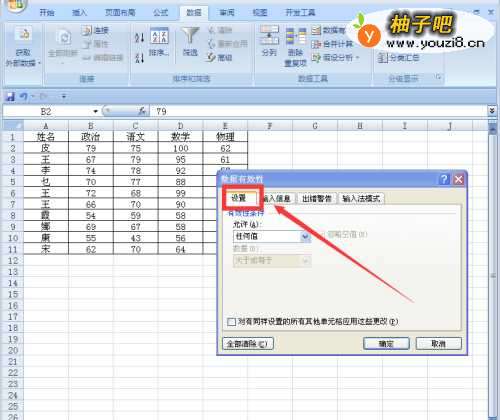Screen dimensions: 500x420
Task: Open the Insert ribbon tab
Action: point(79,13)
